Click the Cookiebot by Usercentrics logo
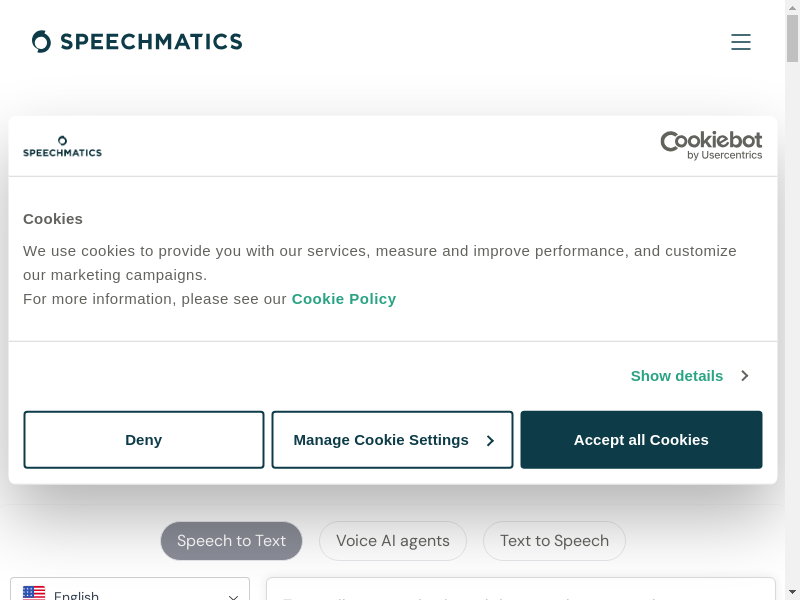The image size is (800, 600). point(711,145)
